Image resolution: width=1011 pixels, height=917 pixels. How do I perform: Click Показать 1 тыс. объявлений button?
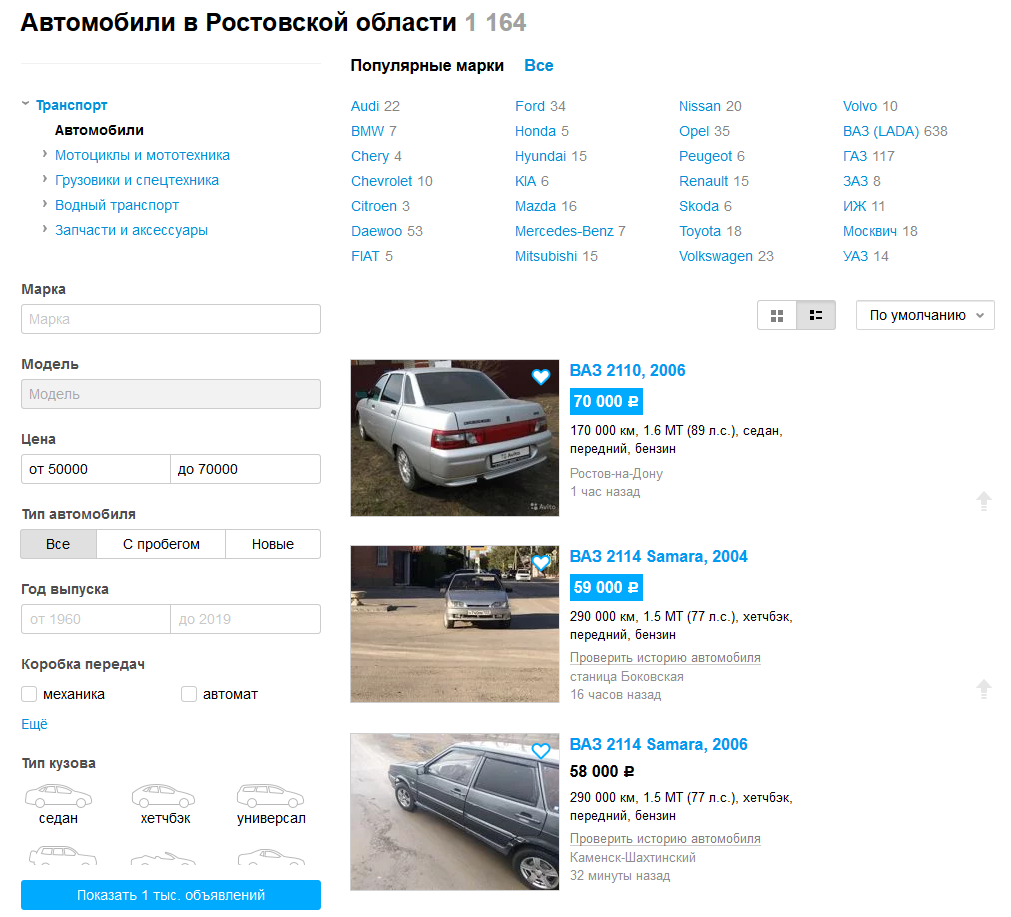click(170, 895)
